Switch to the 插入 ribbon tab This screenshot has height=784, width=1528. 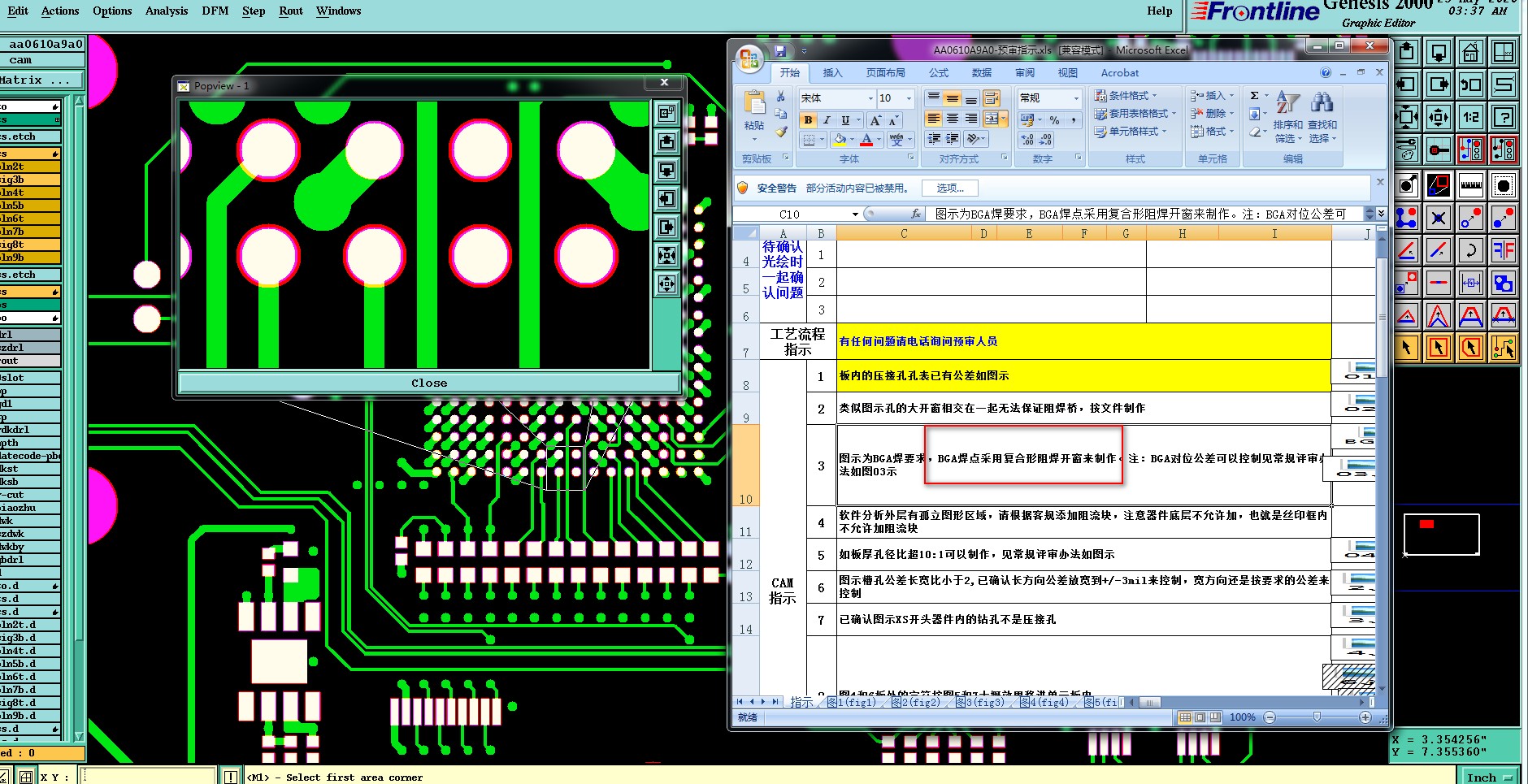point(833,73)
